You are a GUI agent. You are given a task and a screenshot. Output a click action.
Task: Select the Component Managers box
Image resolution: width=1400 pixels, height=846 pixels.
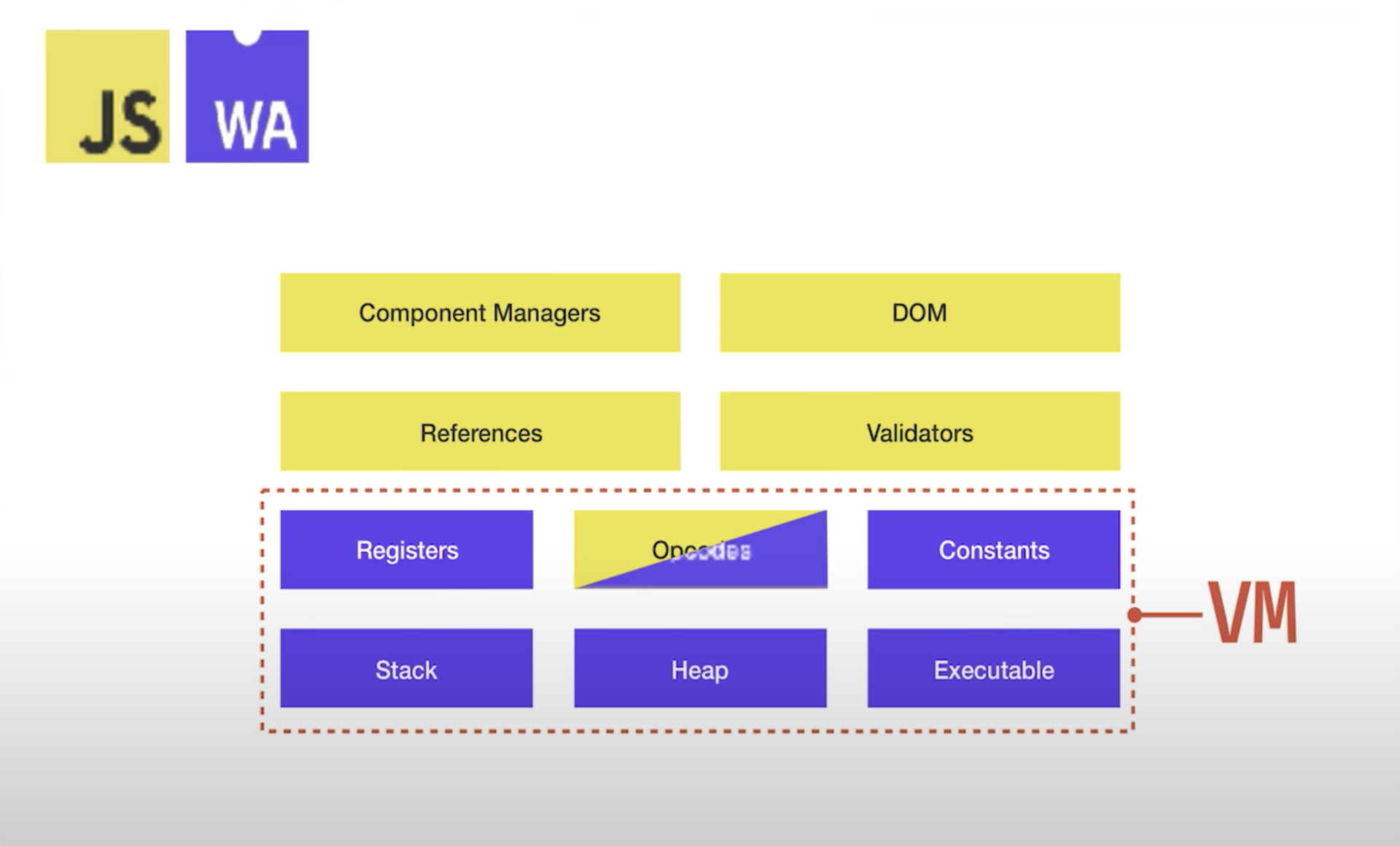point(480,313)
